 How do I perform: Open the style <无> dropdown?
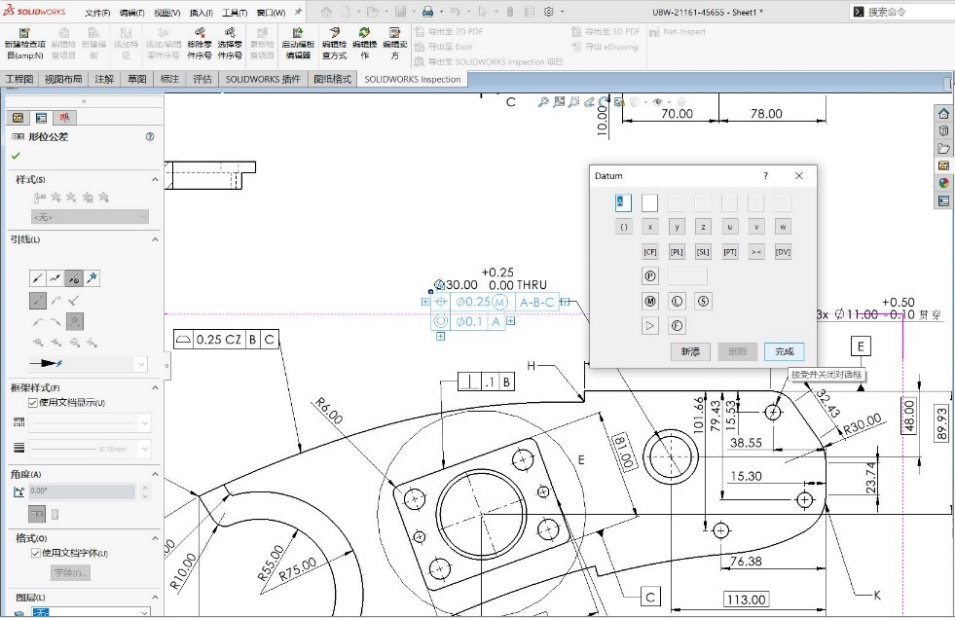pyautogui.click(x=89, y=216)
